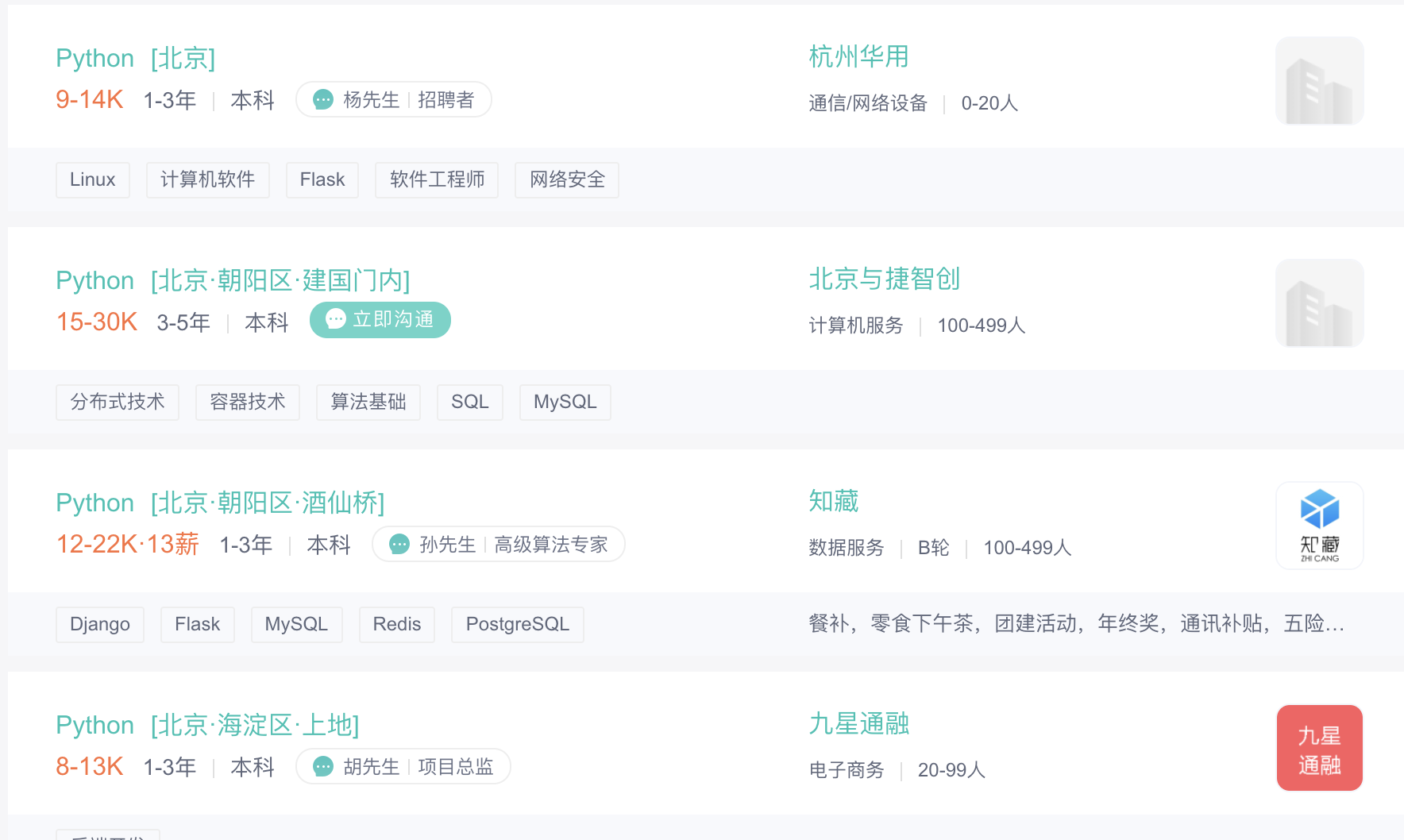Open Python [北京·海淀区·上地] job posting
The height and width of the screenshot is (840, 1404).
(207, 725)
